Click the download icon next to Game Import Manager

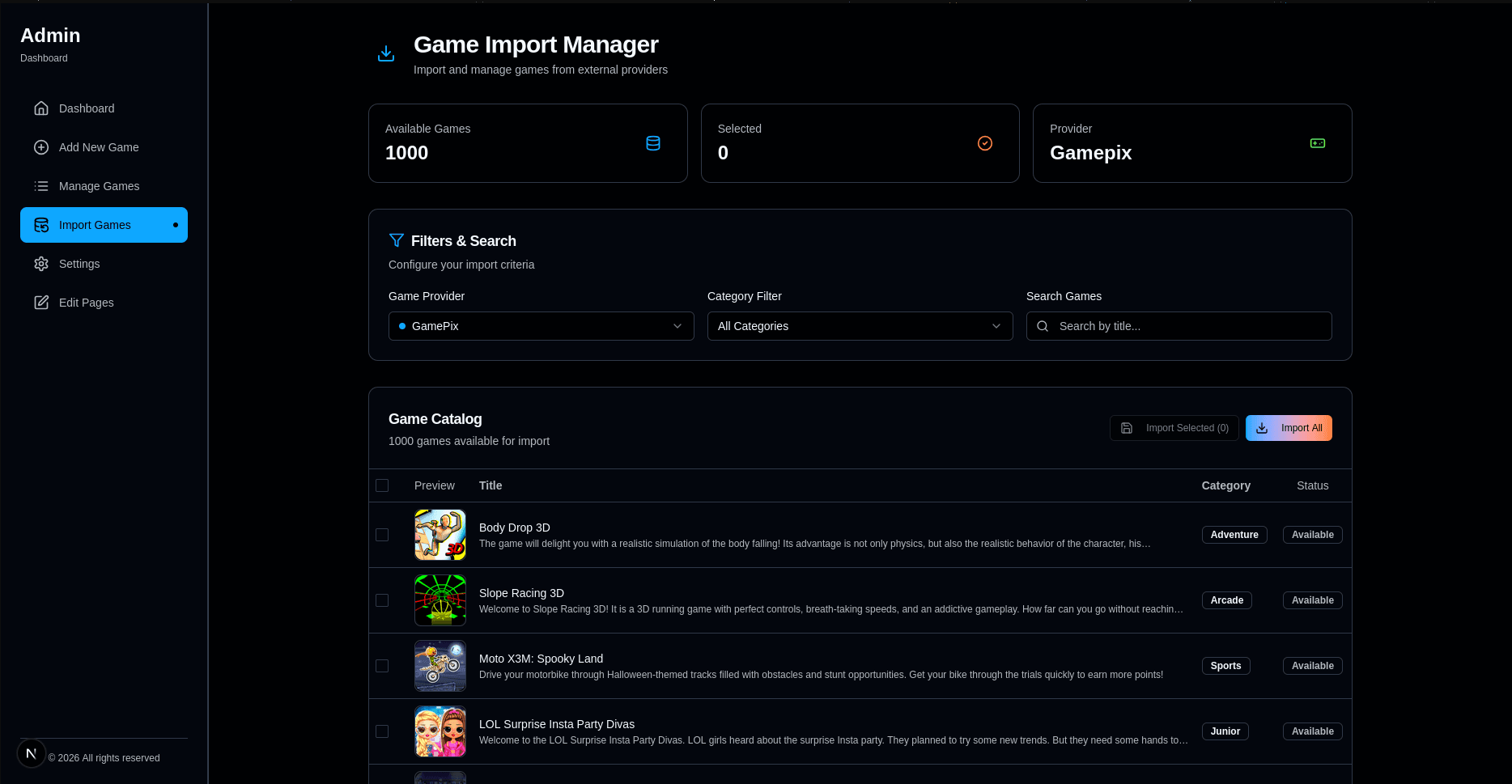pos(386,53)
